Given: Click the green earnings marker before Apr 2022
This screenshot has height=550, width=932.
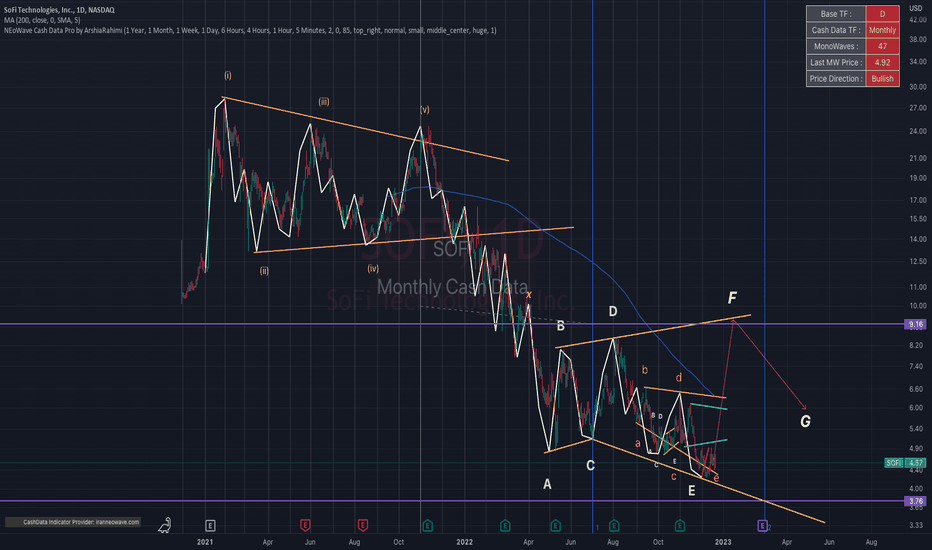Looking at the screenshot, I should (x=505, y=526).
